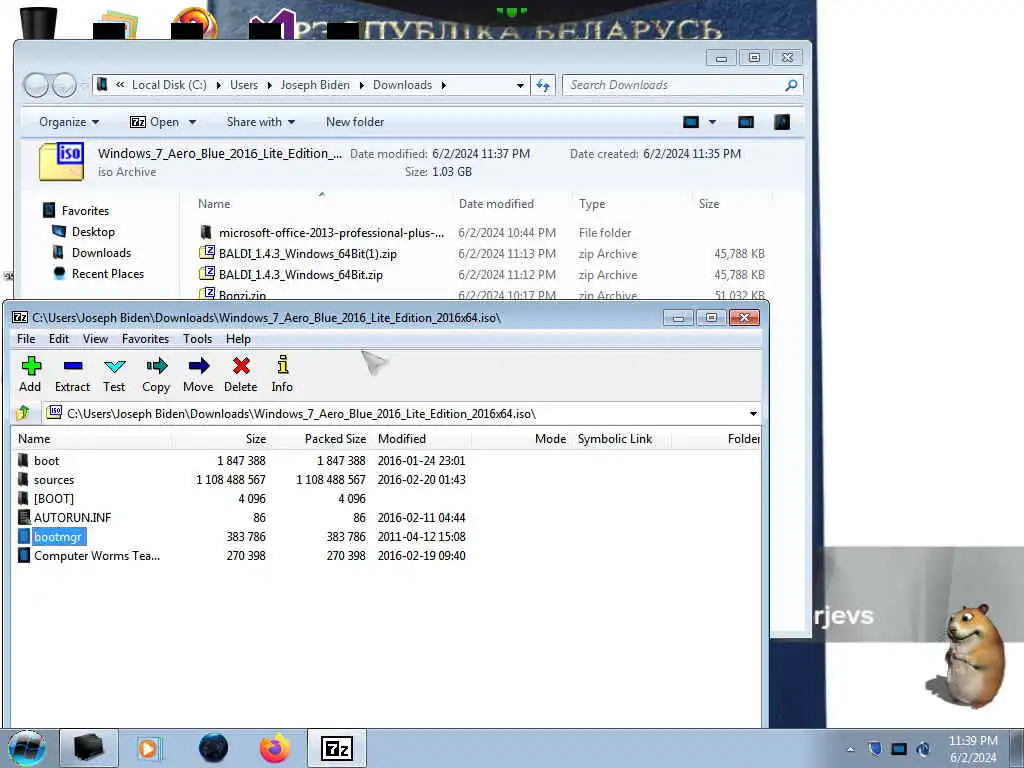Show hidden system tray icons

tap(850, 749)
